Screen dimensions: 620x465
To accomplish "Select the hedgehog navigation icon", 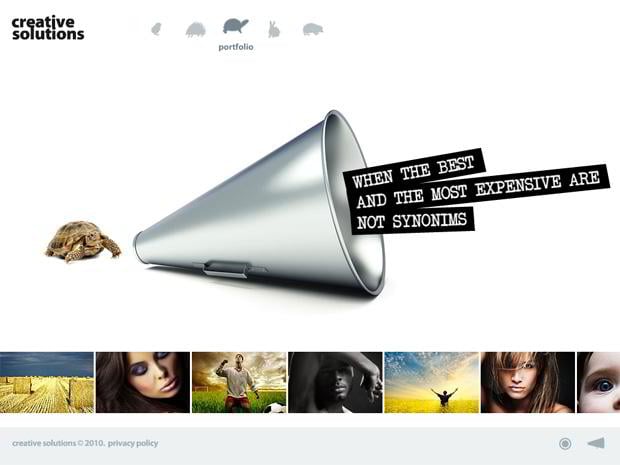I will point(195,30).
